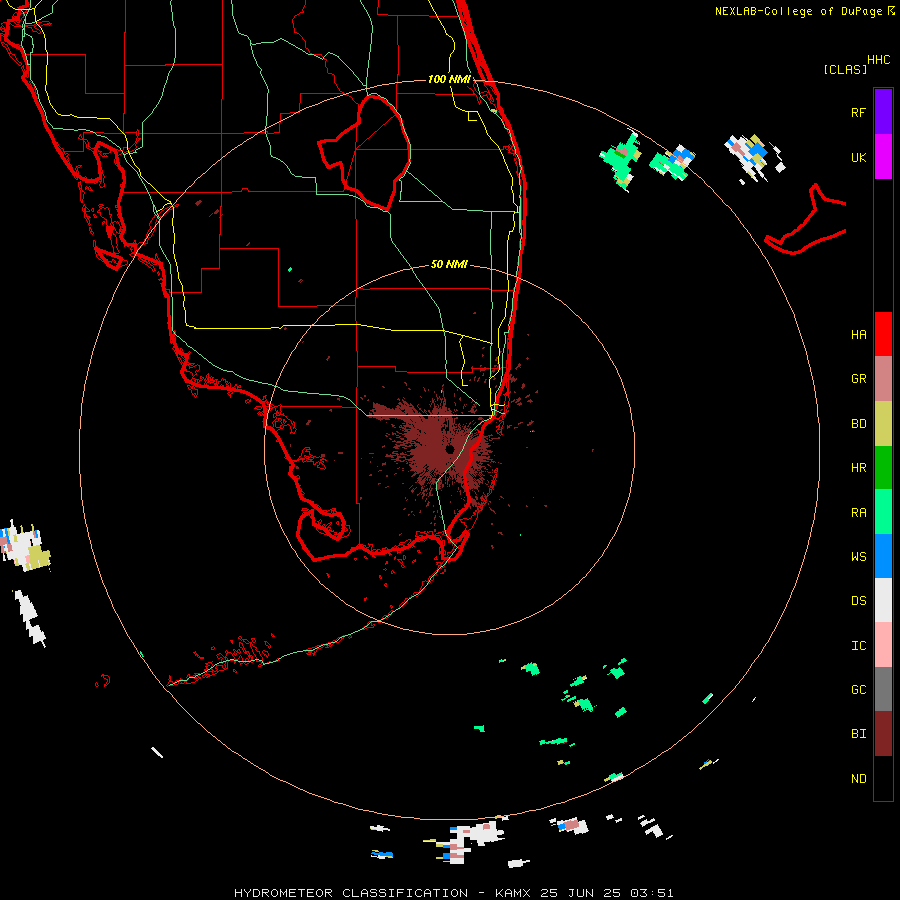Click the UK magenta legend swatch
The width and height of the screenshot is (900, 900).
pos(883,157)
